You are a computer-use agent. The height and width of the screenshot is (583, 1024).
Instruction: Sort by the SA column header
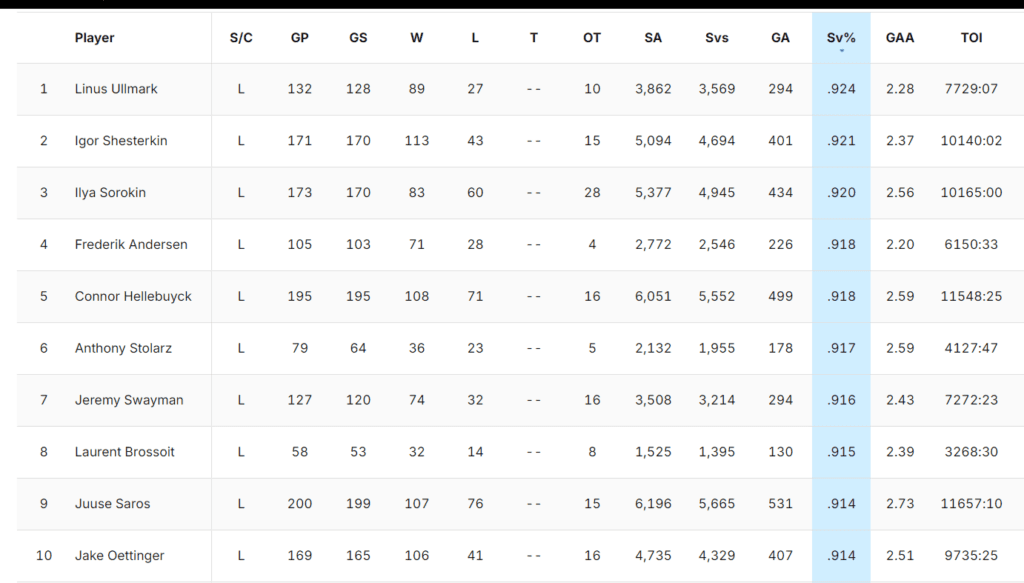tap(653, 38)
